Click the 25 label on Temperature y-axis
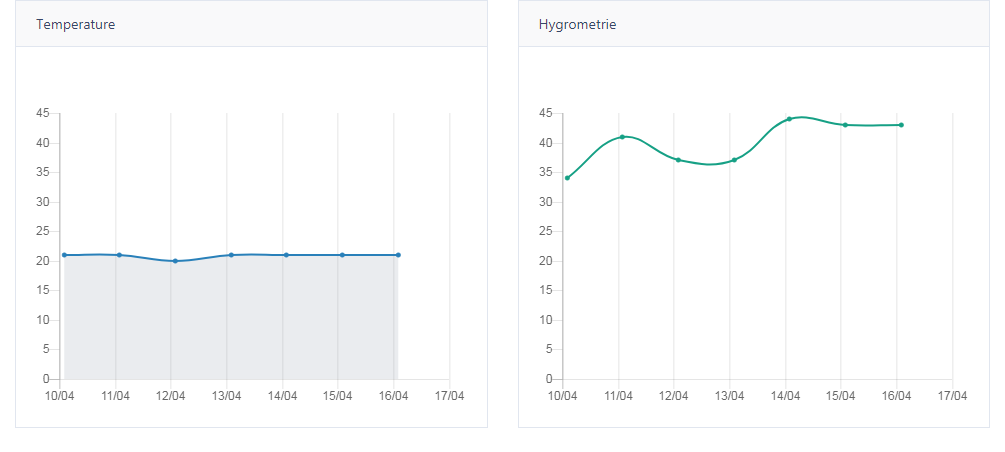 tap(43, 231)
